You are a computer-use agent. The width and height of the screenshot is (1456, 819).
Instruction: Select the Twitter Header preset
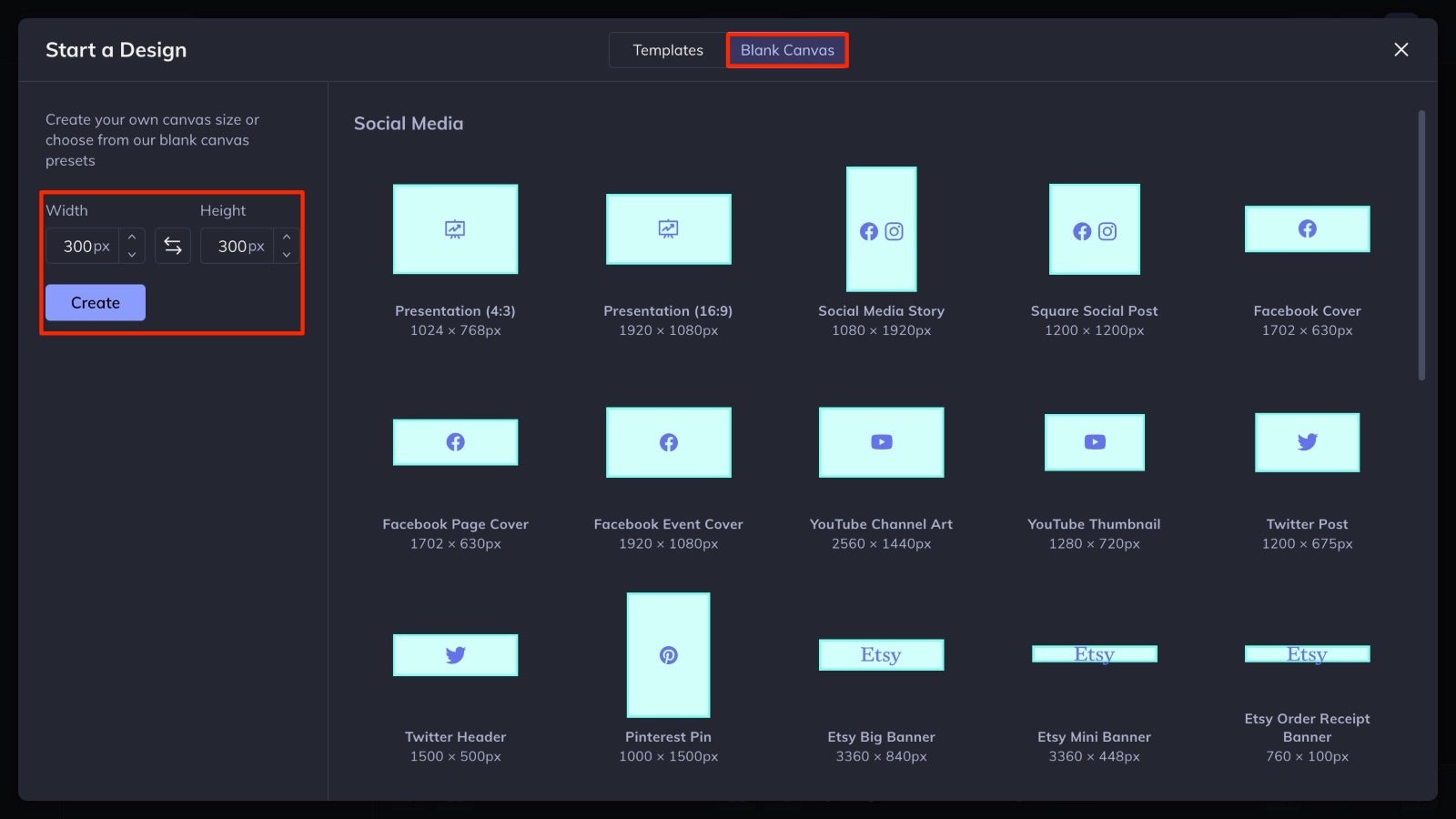click(455, 654)
